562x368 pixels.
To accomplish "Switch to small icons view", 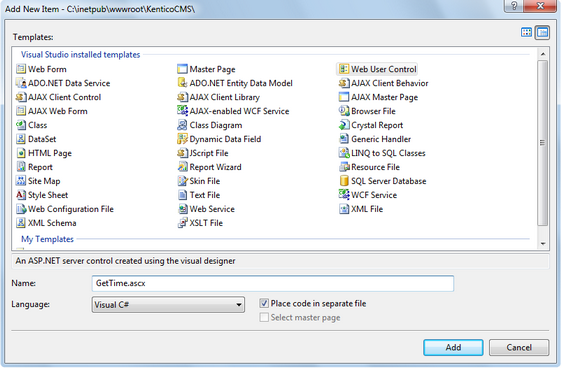I will [x=542, y=33].
